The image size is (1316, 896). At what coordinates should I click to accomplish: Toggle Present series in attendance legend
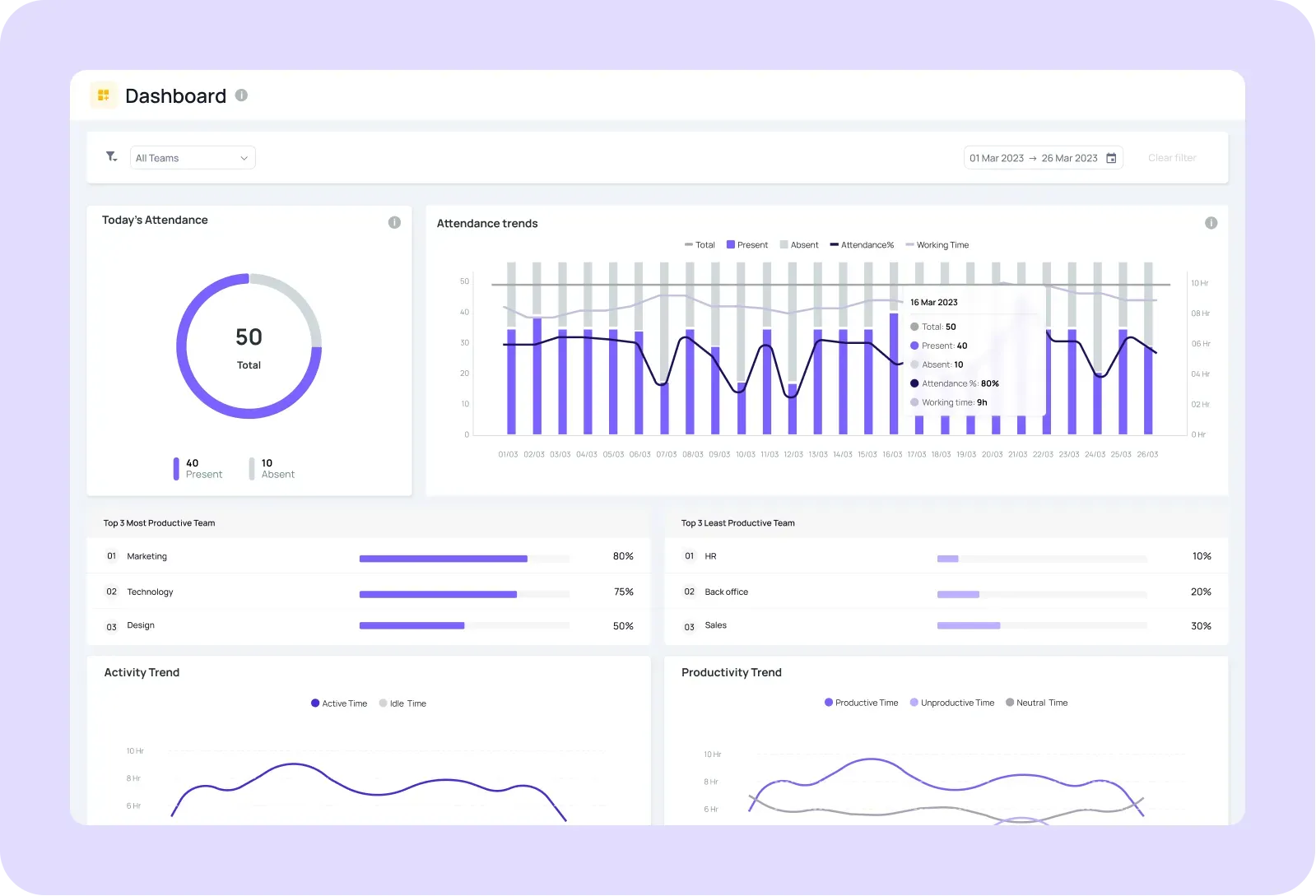(746, 245)
